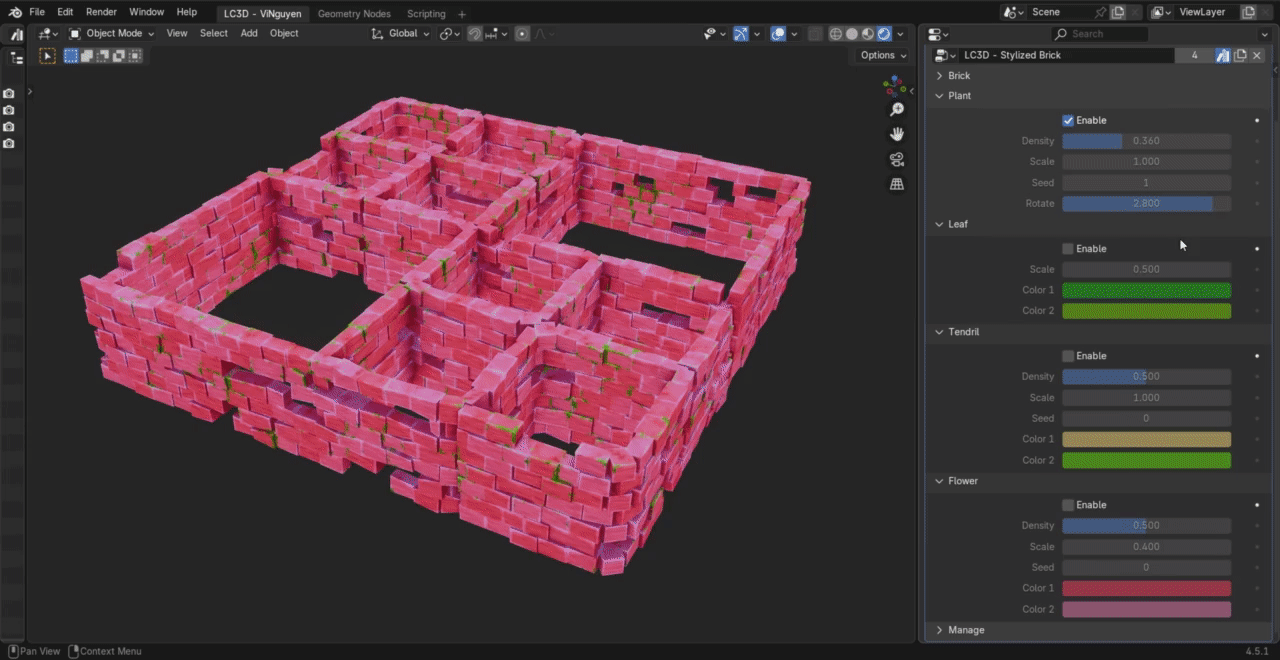Image resolution: width=1280 pixels, height=660 pixels.
Task: Toggle X-ray mode button
Action: 815,33
